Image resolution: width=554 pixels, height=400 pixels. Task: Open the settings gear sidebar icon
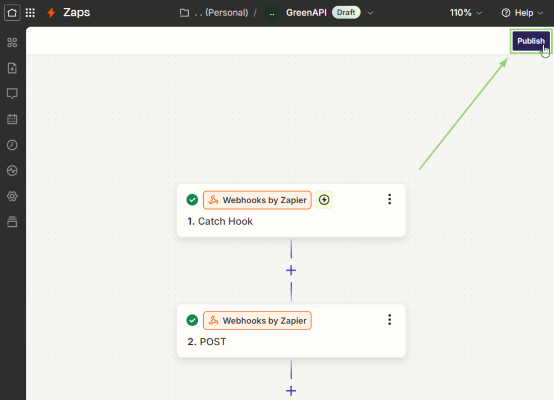click(x=12, y=196)
